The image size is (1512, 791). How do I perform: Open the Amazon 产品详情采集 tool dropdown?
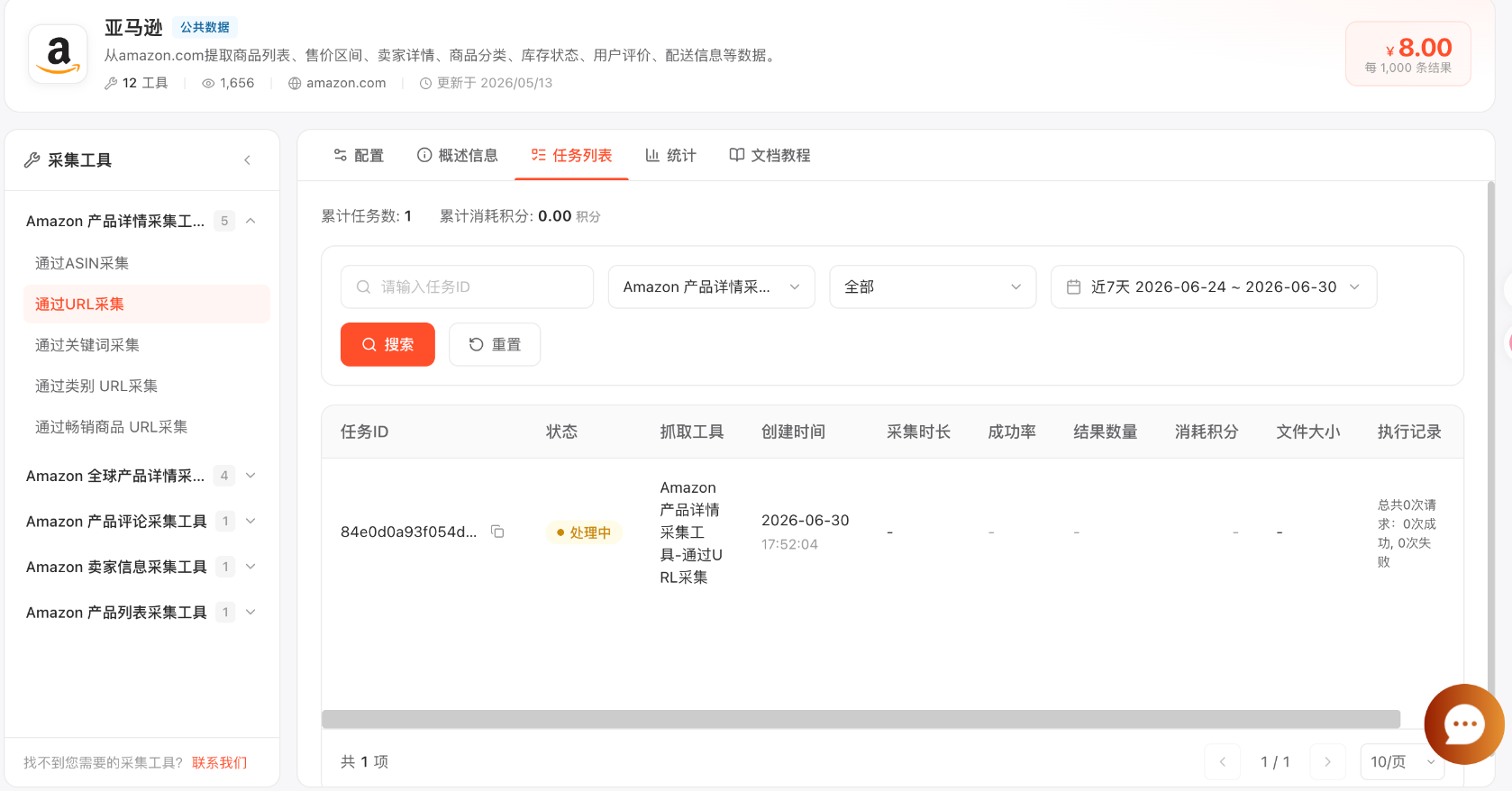point(712,286)
